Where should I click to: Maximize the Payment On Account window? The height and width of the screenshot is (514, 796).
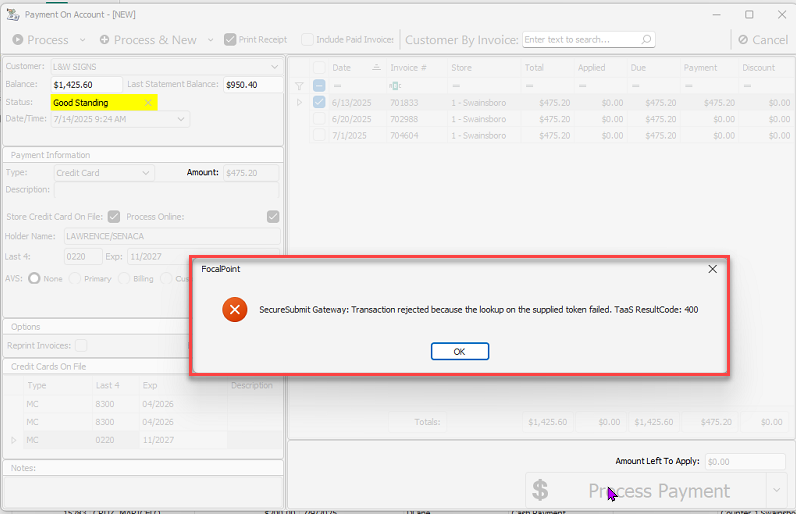tap(749, 15)
